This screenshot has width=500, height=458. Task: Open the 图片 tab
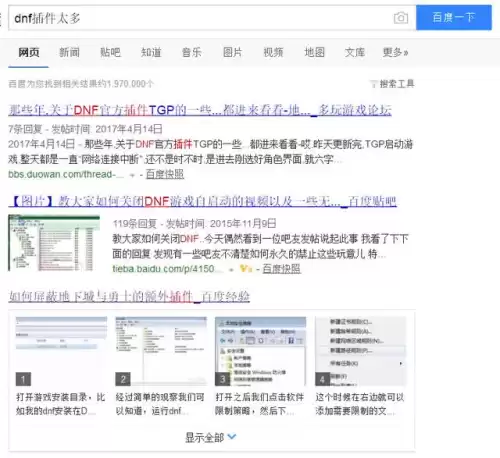tap(233, 52)
